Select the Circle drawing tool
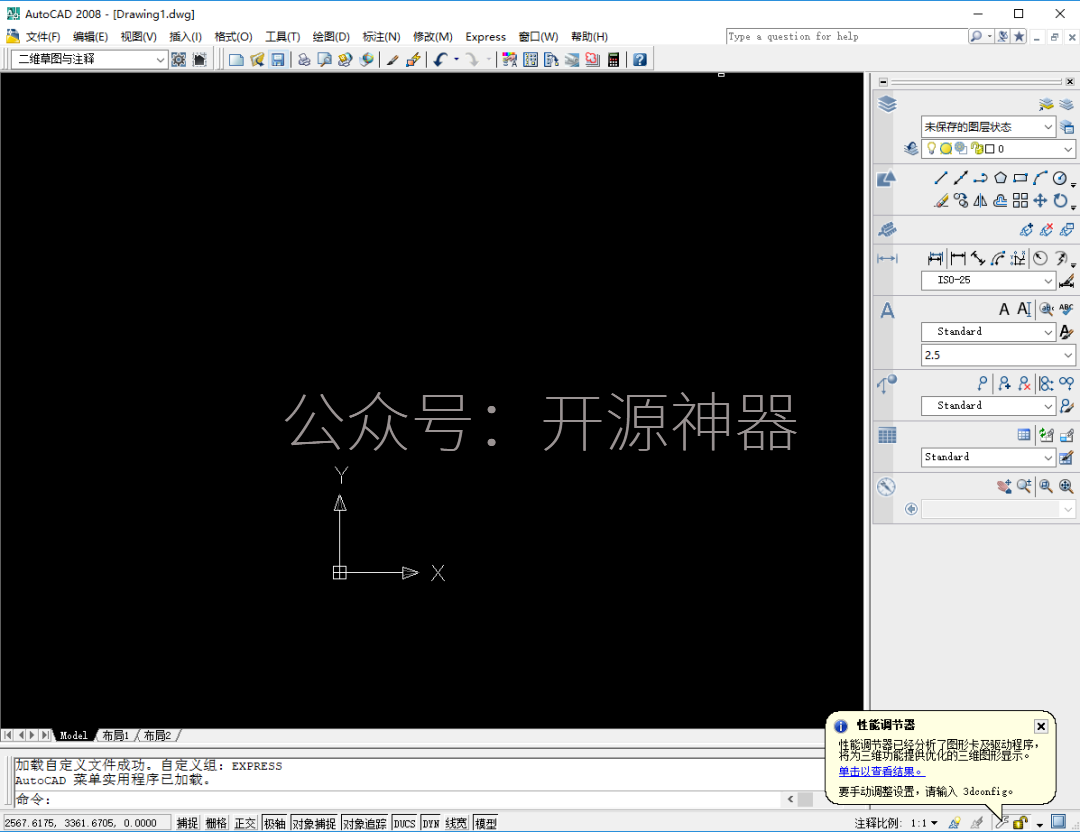Image resolution: width=1080 pixels, height=832 pixels. pyautogui.click(x=1060, y=178)
